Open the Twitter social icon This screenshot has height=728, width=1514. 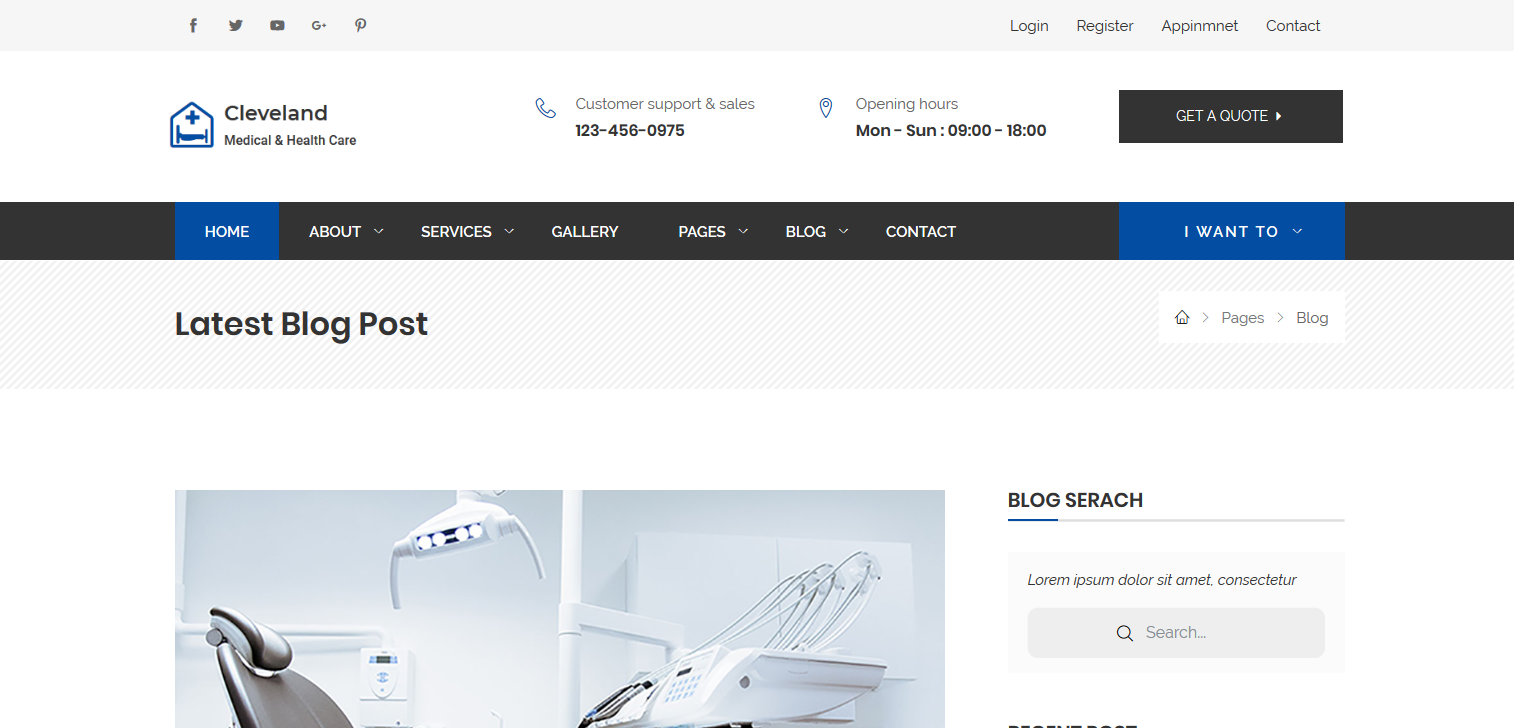point(235,26)
